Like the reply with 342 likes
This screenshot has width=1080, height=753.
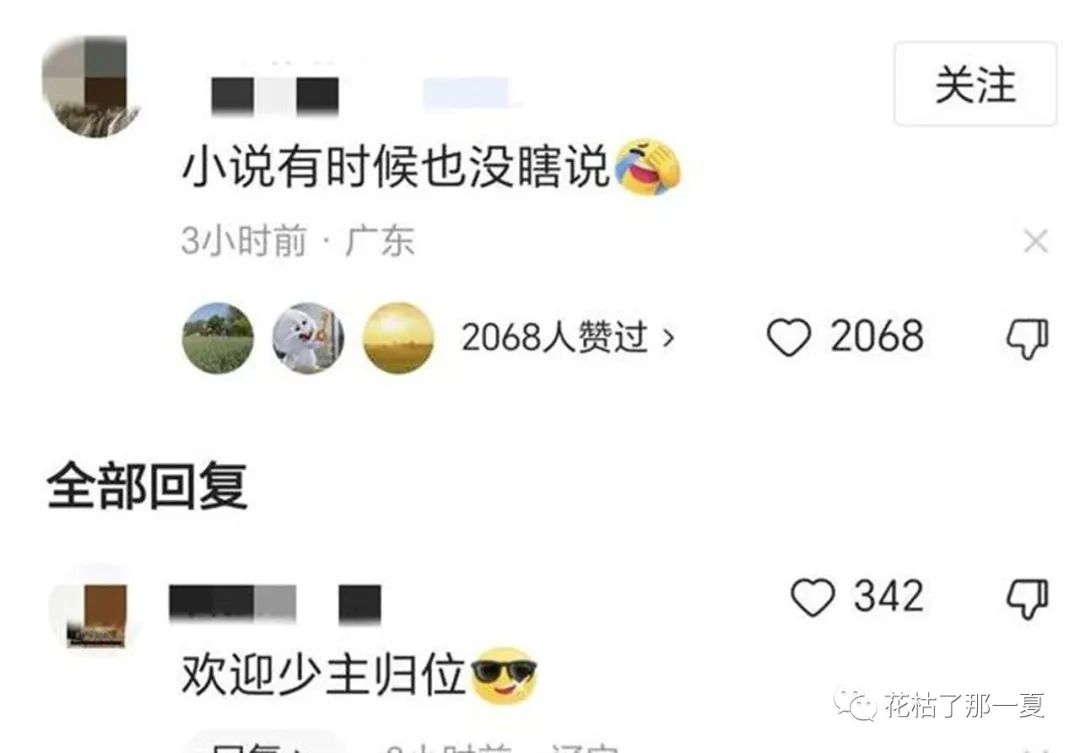click(x=813, y=597)
